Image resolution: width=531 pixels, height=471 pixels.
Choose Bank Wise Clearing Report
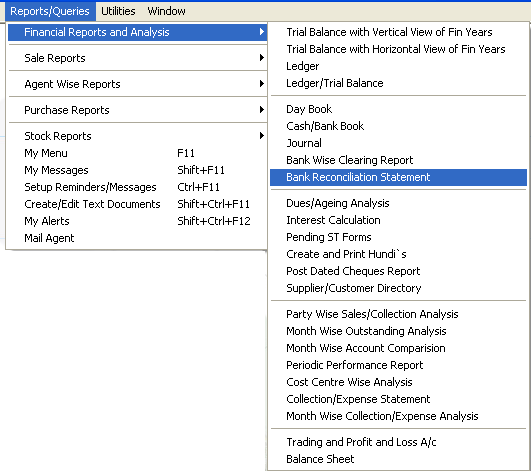click(x=398, y=160)
